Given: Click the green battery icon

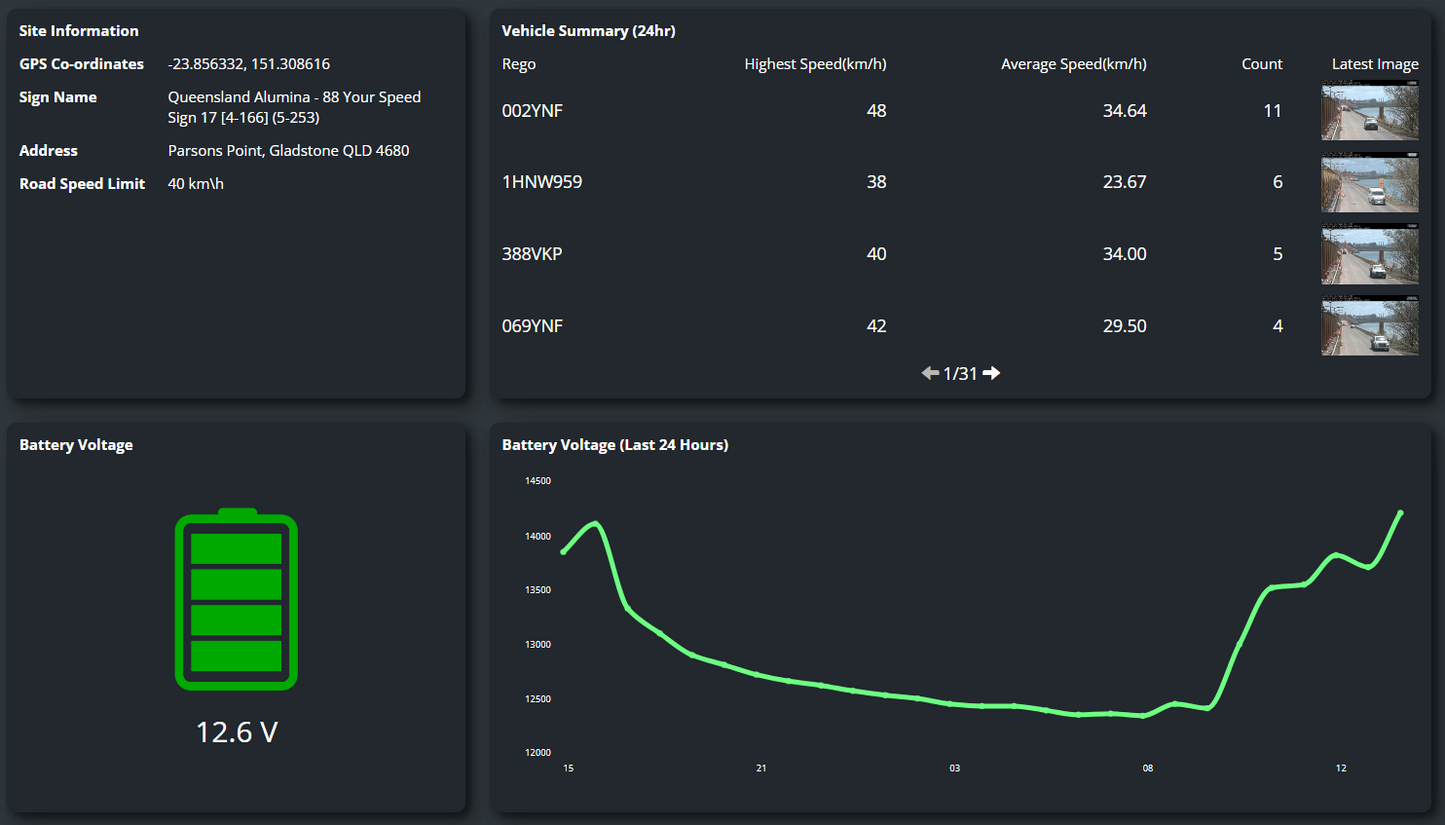Looking at the screenshot, I should [x=236, y=600].
